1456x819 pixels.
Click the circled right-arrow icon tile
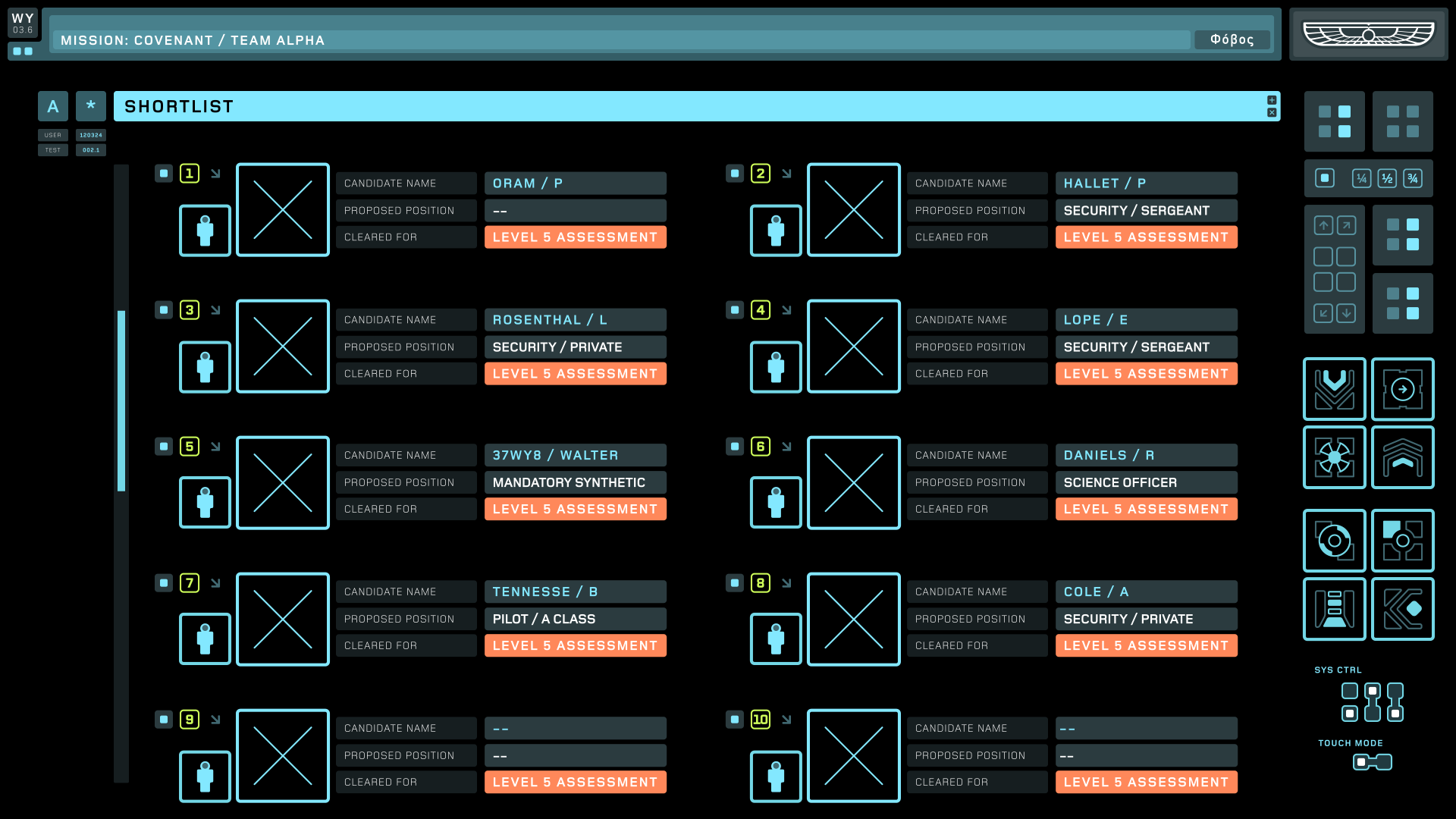1402,389
